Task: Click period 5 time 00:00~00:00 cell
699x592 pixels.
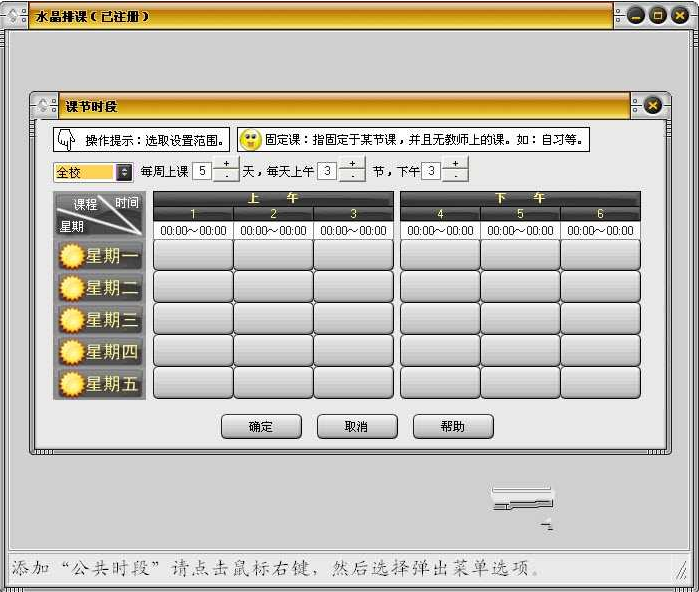Action: click(520, 230)
